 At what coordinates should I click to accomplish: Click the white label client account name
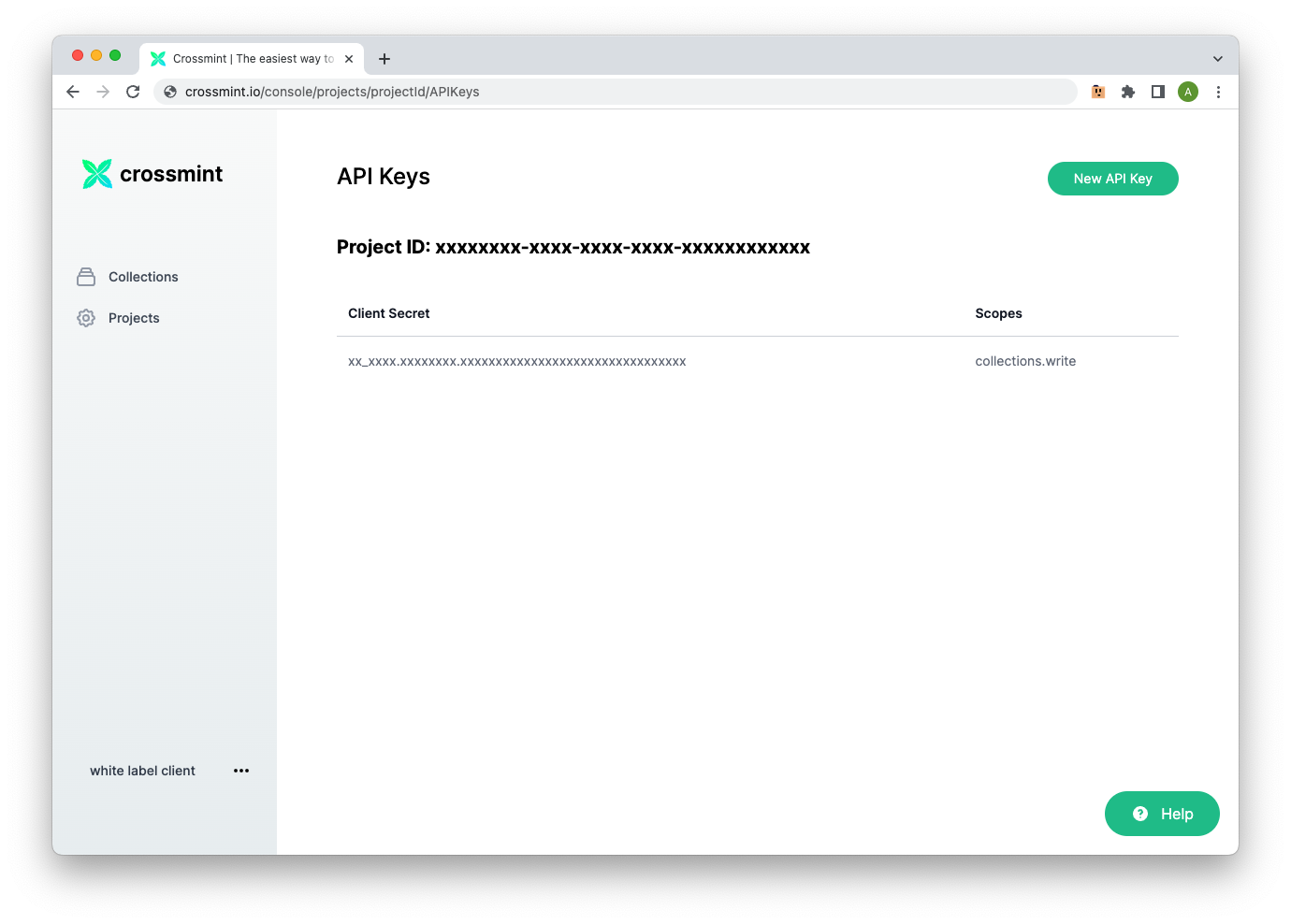point(142,771)
